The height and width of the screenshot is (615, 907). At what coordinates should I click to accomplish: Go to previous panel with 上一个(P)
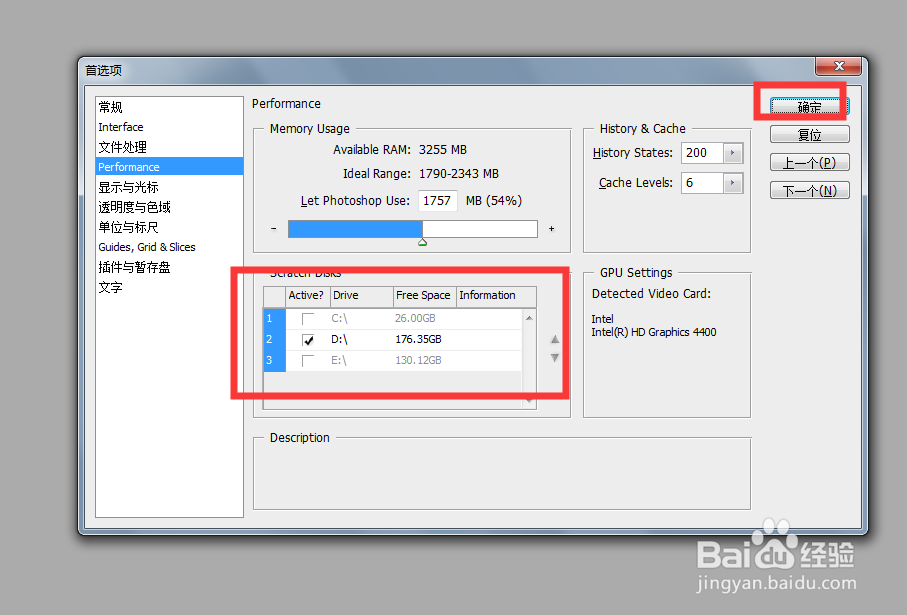point(809,162)
